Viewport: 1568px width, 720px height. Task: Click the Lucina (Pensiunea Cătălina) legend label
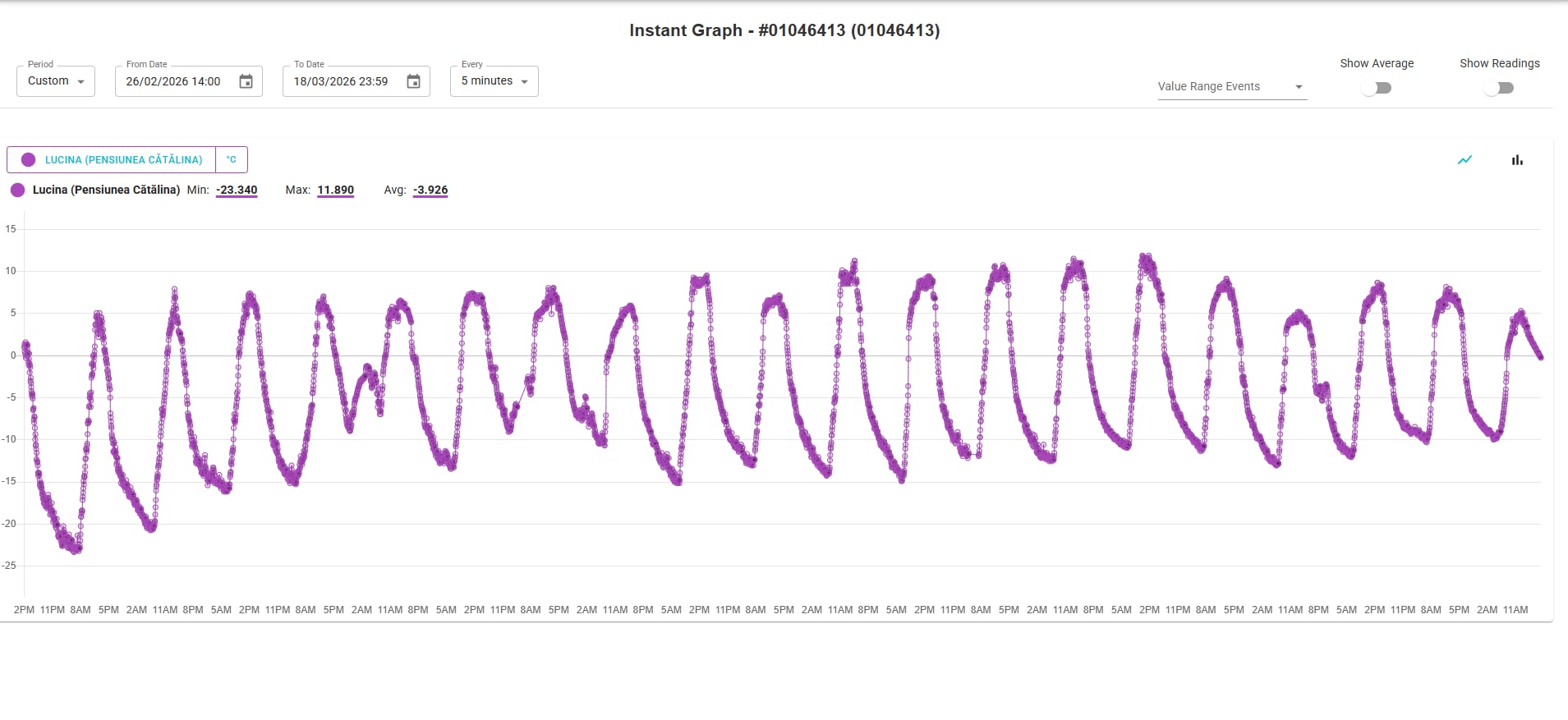106,190
